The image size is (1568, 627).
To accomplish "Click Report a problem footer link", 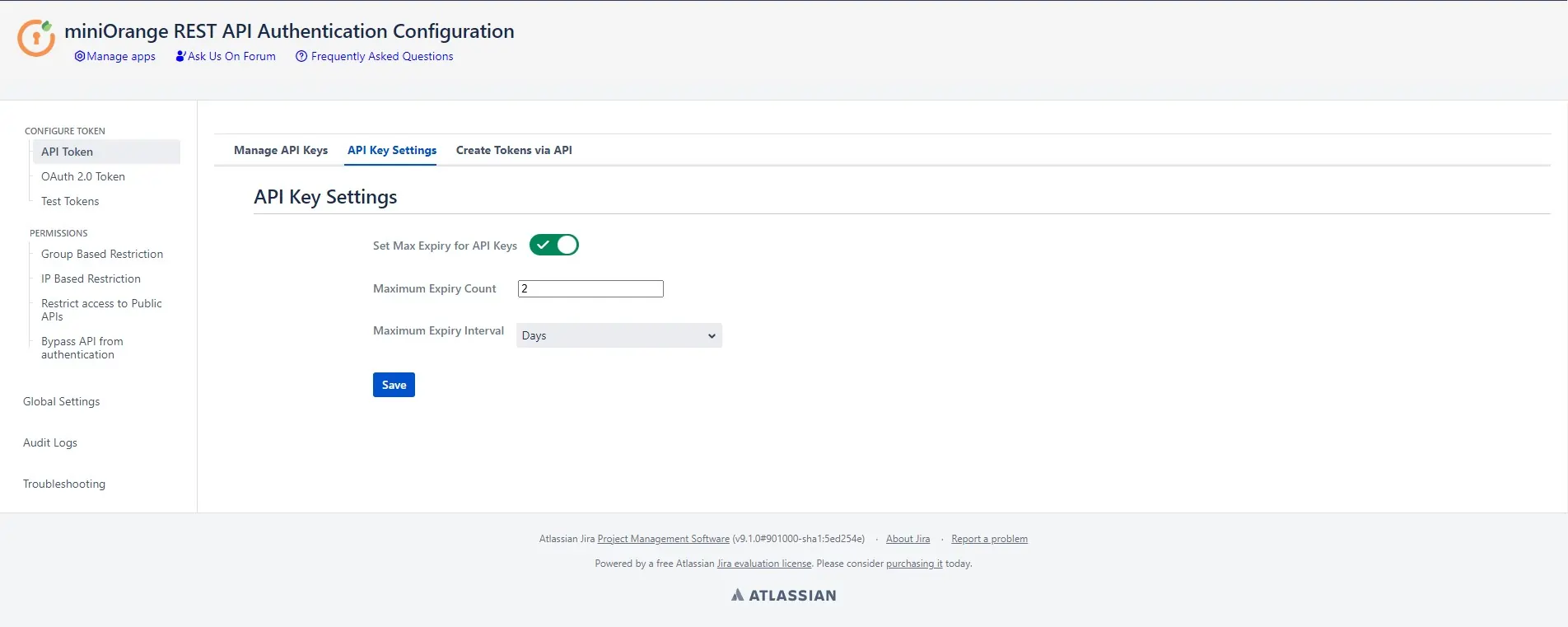I will pyautogui.click(x=989, y=539).
